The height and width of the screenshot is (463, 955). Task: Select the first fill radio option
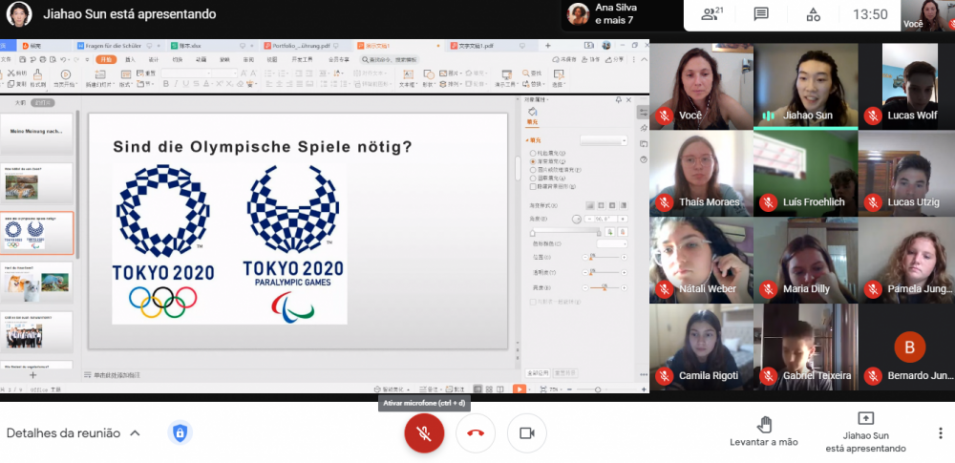point(534,154)
